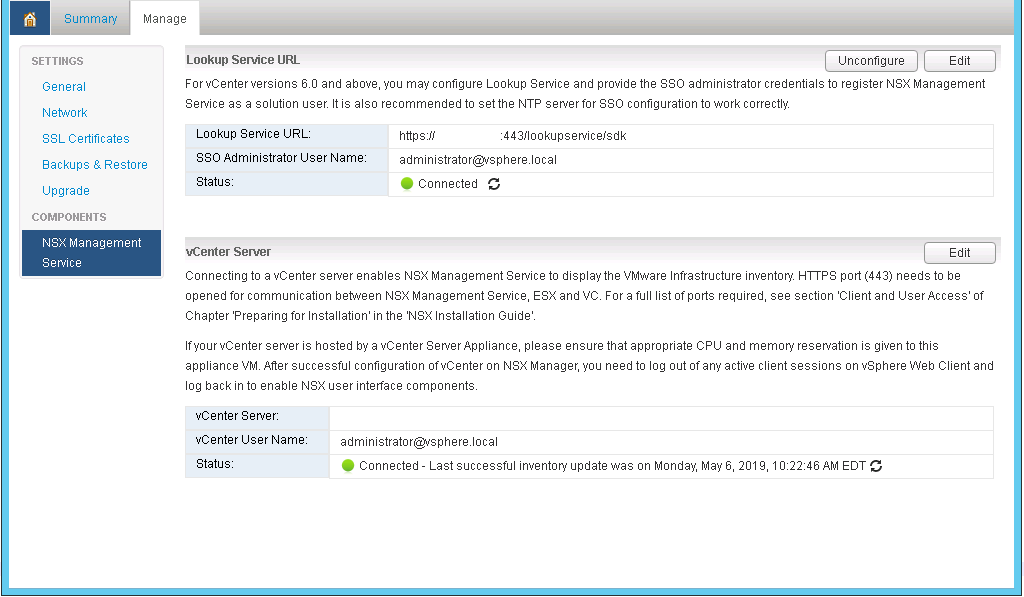Click the 'Lookup Service URL:' row label
This screenshot has width=1024, height=597.
pyautogui.click(x=253, y=134)
